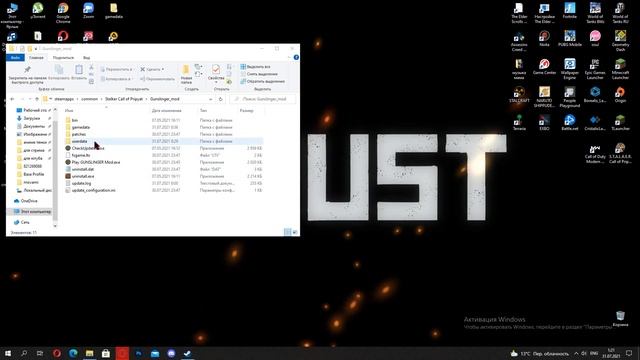Click the search Gunslinger_mod field
Image resolution: width=640 pixels, height=360 pixels.
pyautogui.click(x=262, y=99)
